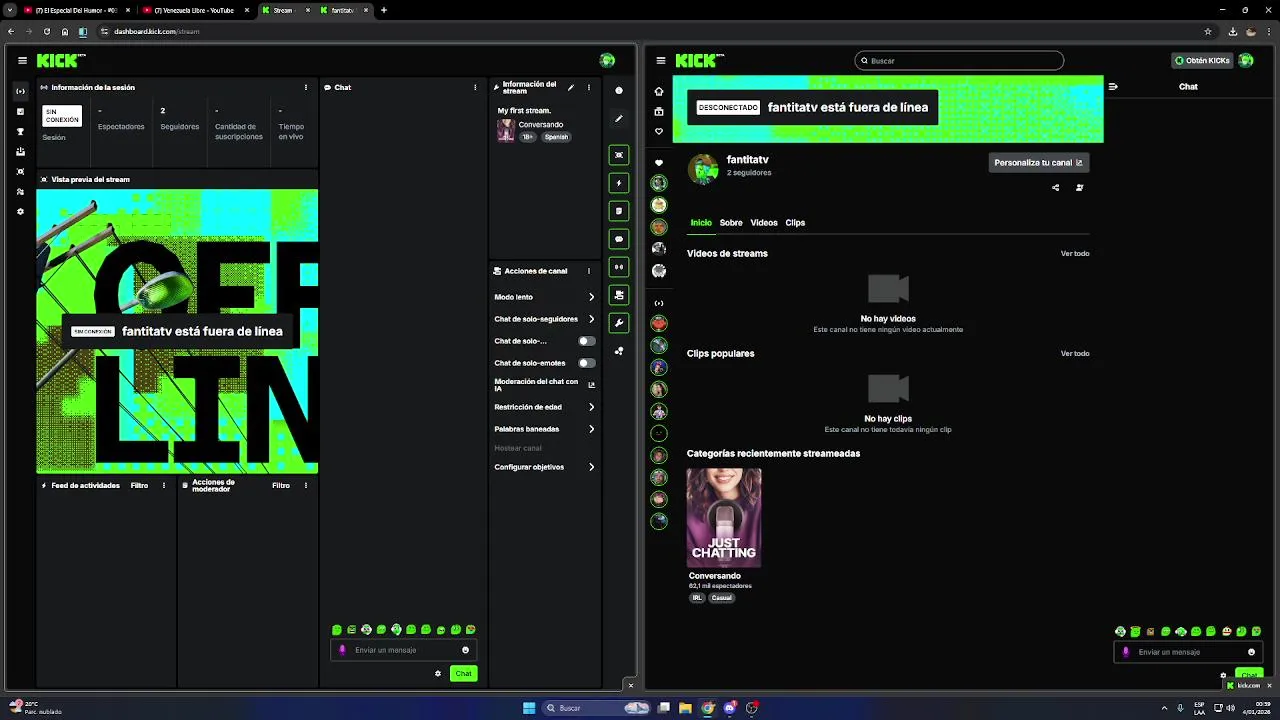
Task: Click the green lightning bolt icon in right toolbar
Action: [619, 183]
